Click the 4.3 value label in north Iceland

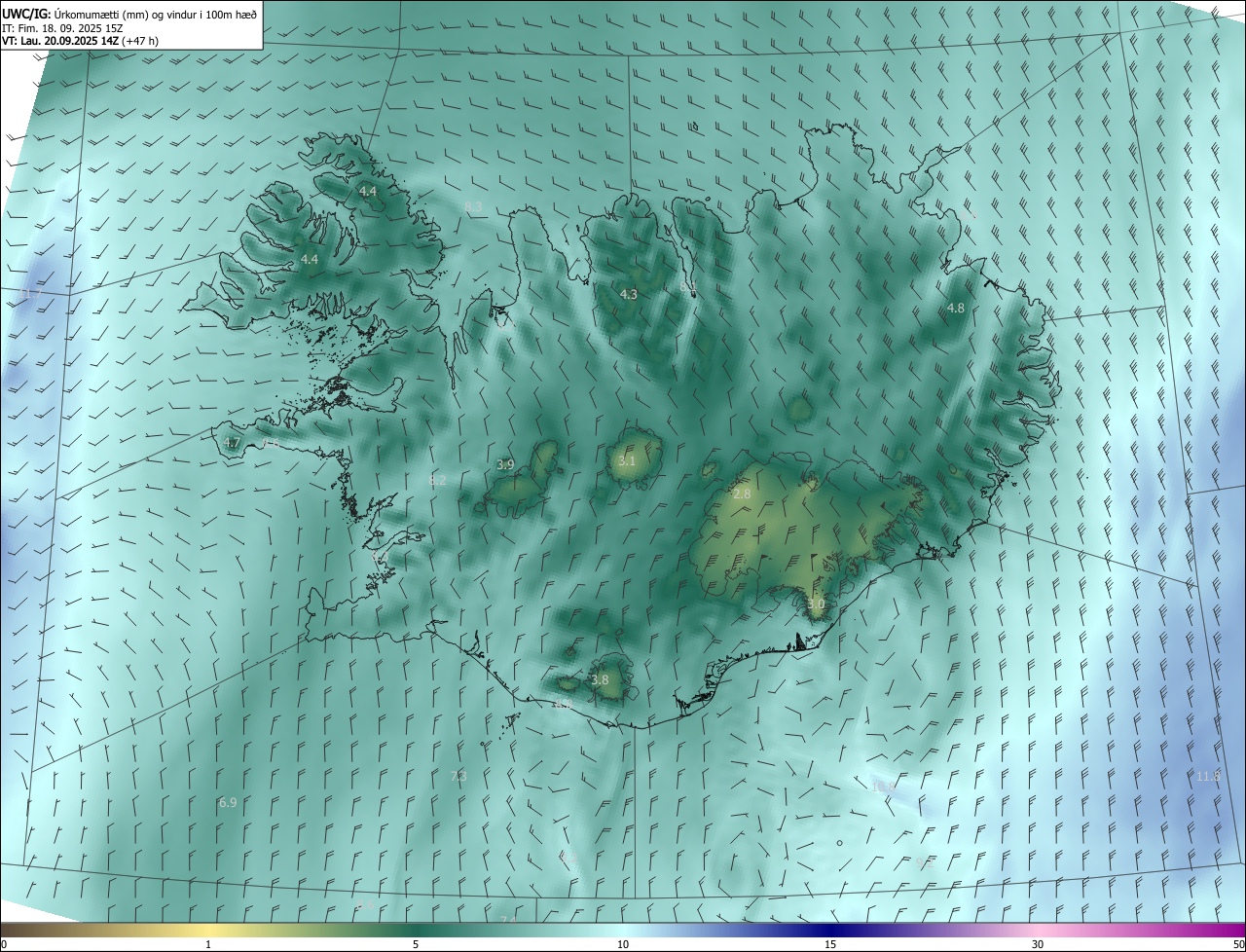[x=629, y=294]
